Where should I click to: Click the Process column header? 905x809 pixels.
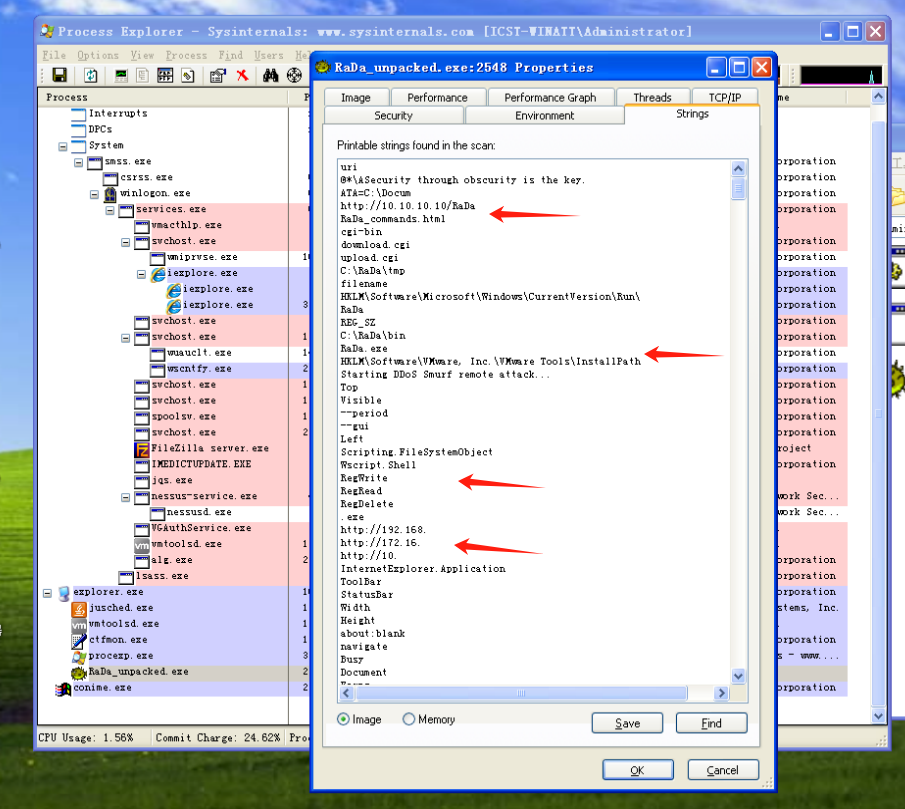[x=163, y=98]
